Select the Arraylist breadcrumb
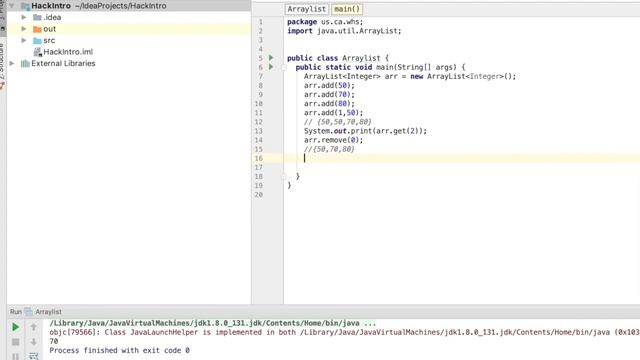This screenshot has height=360, width=640. [307, 9]
